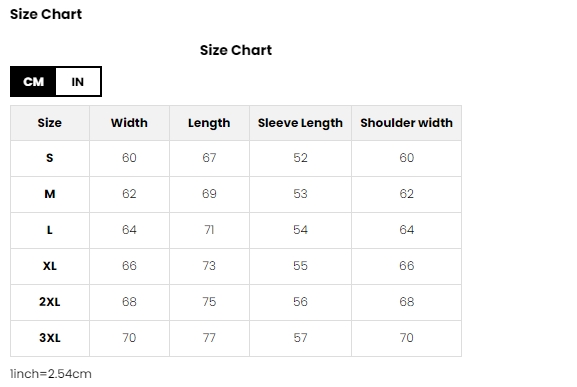The height and width of the screenshot is (387, 577).
Task: Click the Sleeve Length column header
Action: click(300, 123)
